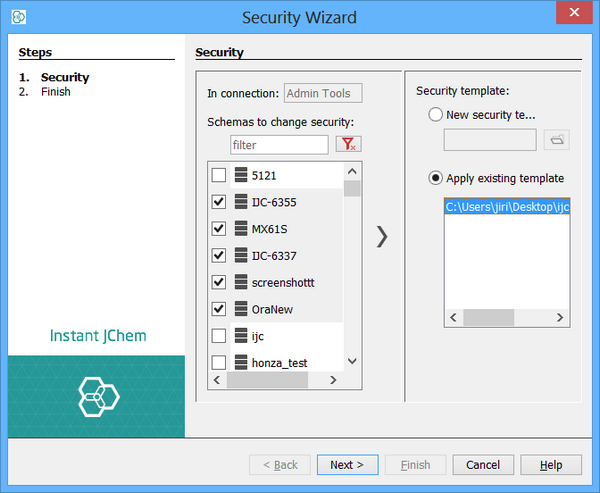
Task: Expand the panel with the right chevron arrow
Action: [381, 236]
